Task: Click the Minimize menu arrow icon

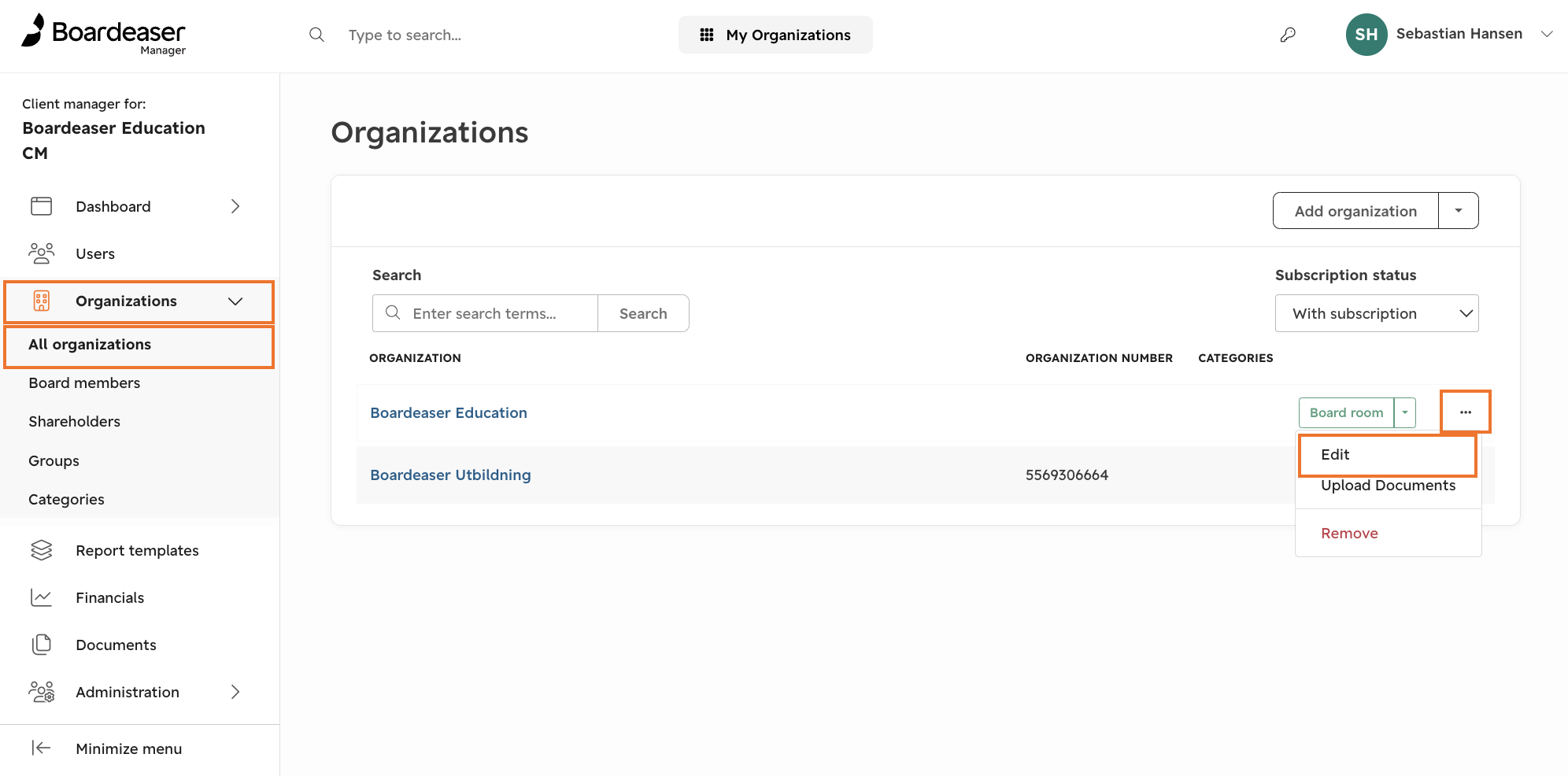Action: (42, 748)
